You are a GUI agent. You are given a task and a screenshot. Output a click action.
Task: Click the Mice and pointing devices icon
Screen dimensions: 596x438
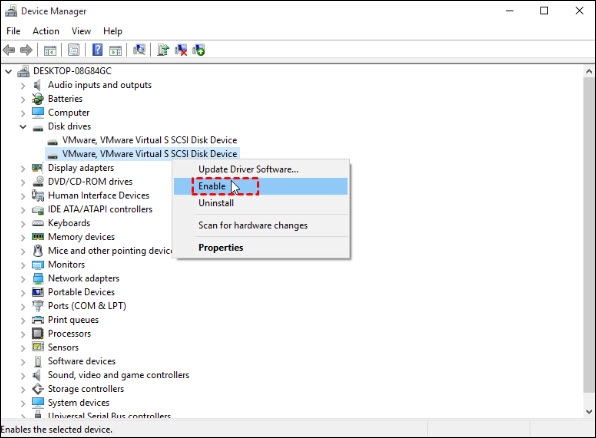click(x=38, y=251)
